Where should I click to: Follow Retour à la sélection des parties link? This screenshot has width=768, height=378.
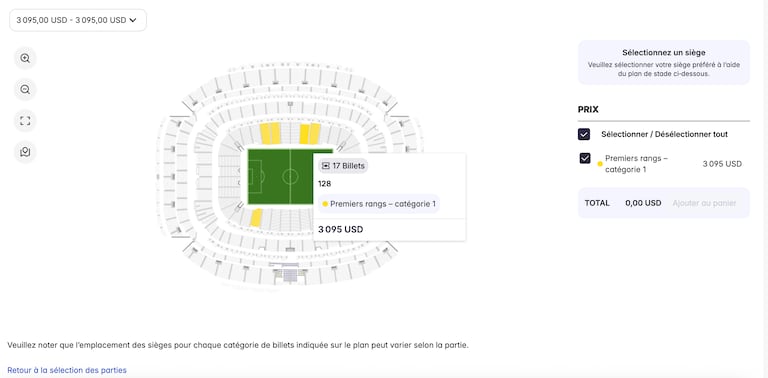pyautogui.click(x=67, y=370)
